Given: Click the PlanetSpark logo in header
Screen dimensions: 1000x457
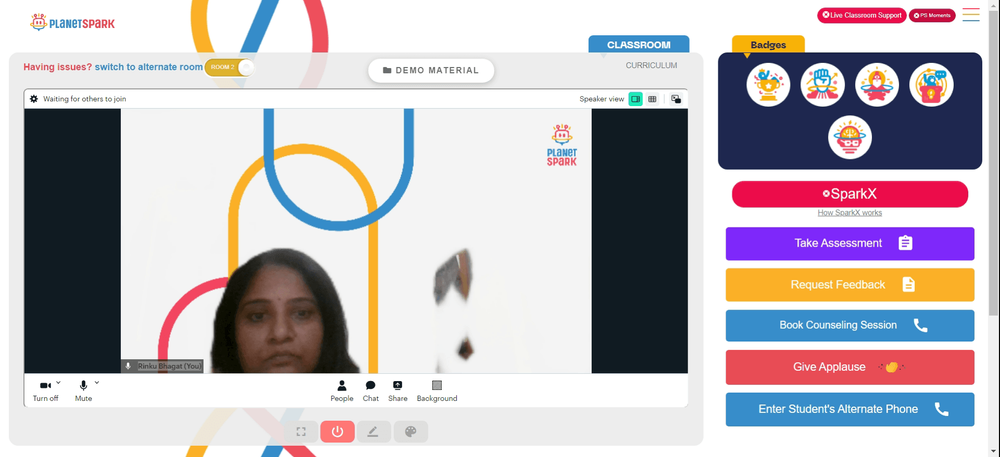Looking at the screenshot, I should 73,23.
